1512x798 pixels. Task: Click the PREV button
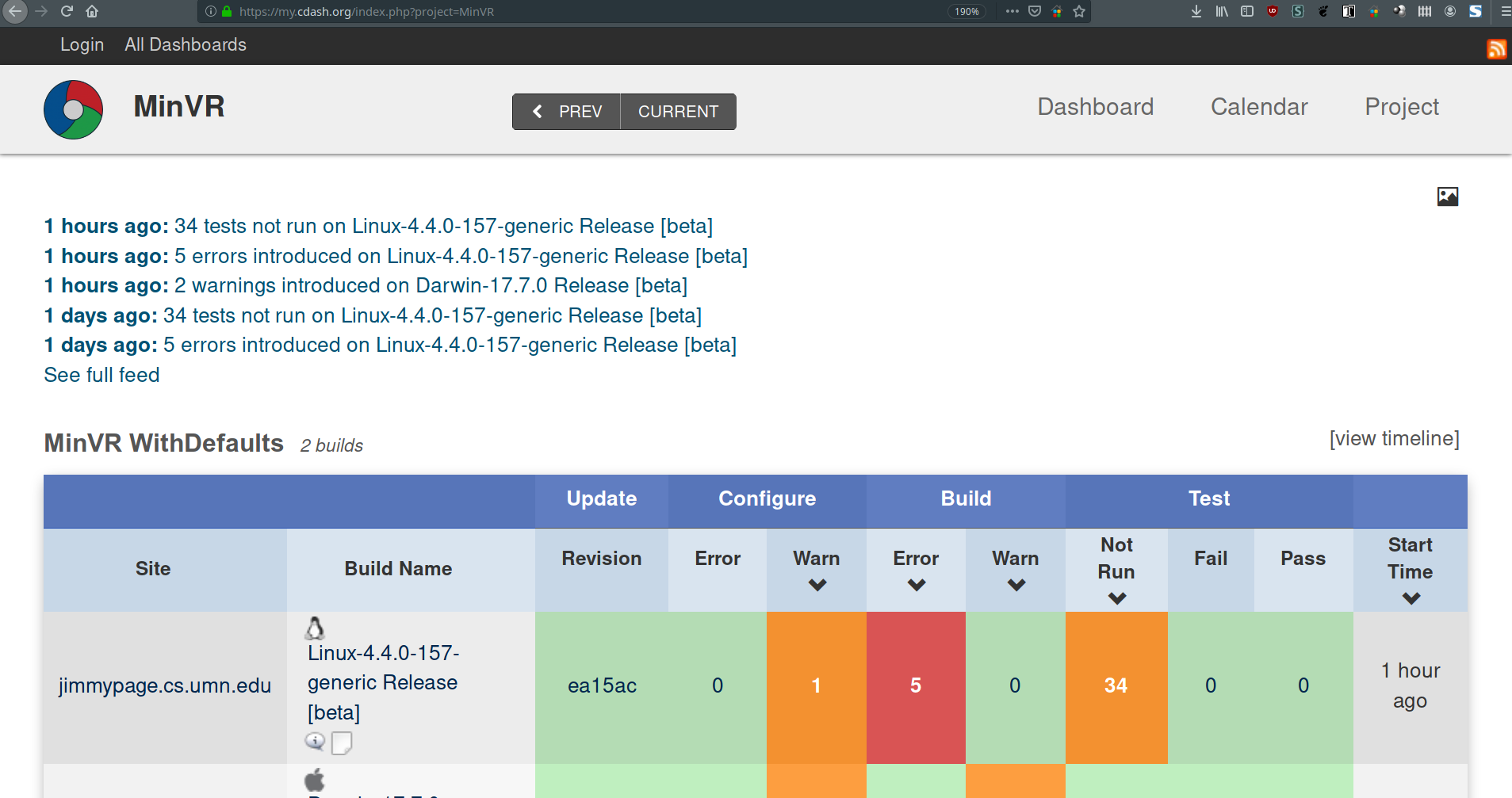coord(567,112)
